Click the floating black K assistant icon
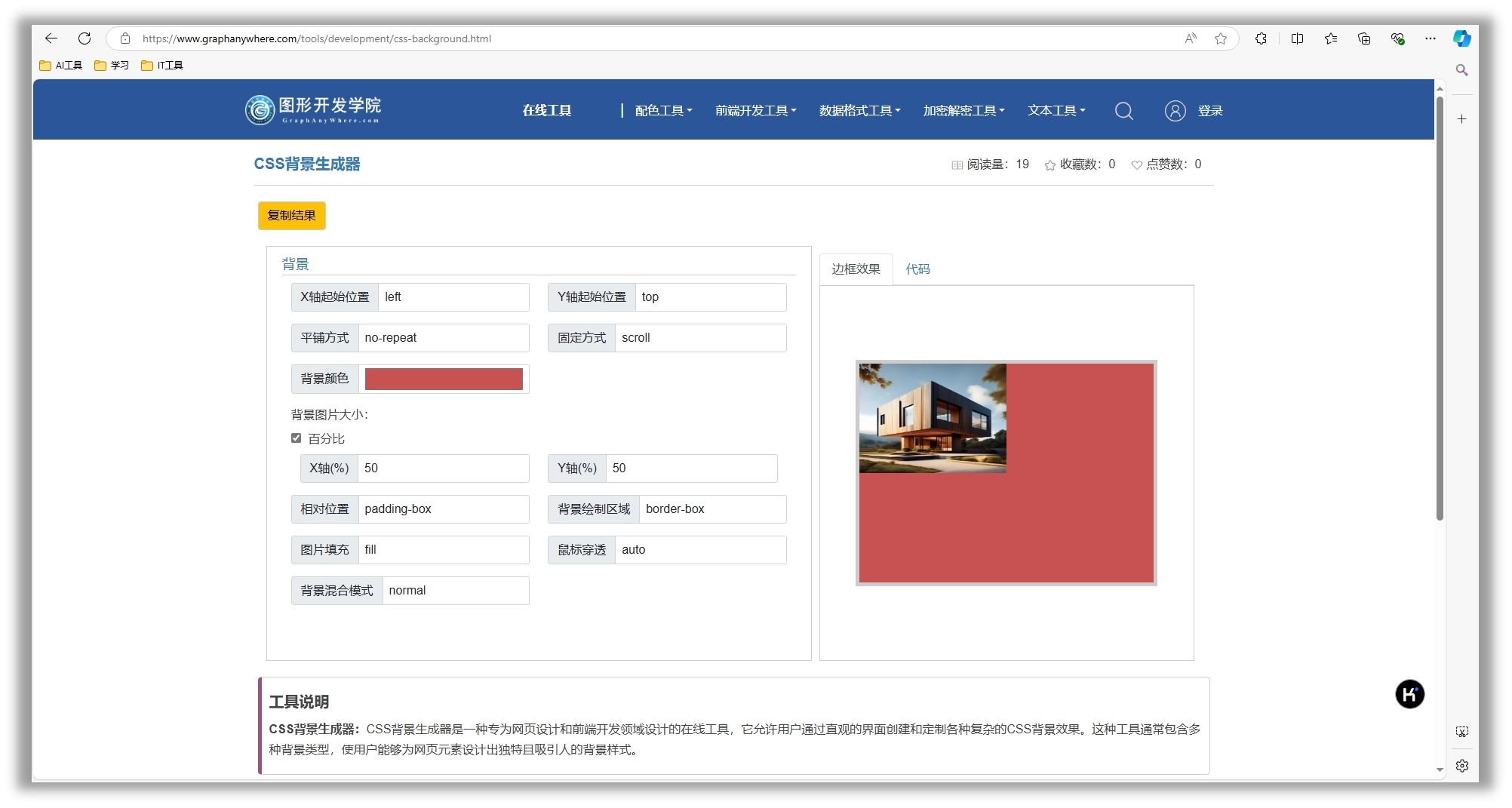Viewport: 1512px width, 808px height. click(x=1409, y=694)
